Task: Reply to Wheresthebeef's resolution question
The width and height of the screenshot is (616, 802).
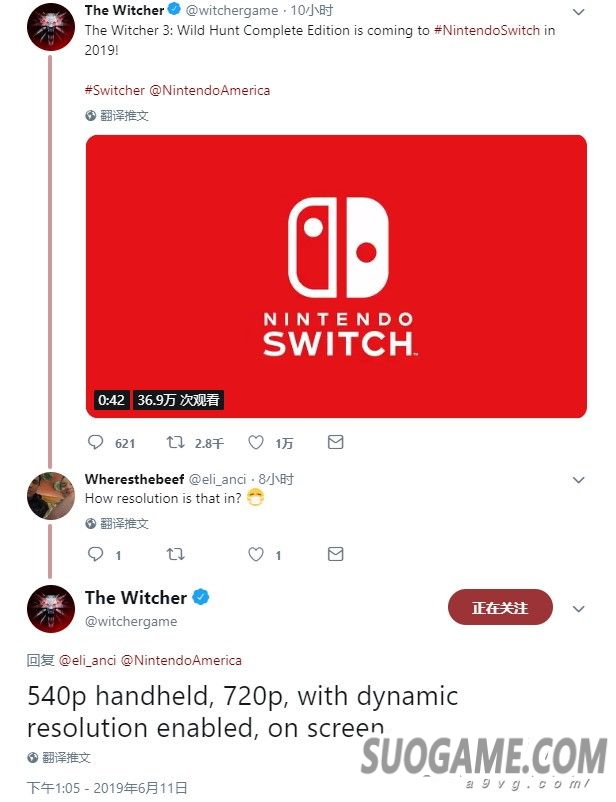Action: tap(96, 554)
